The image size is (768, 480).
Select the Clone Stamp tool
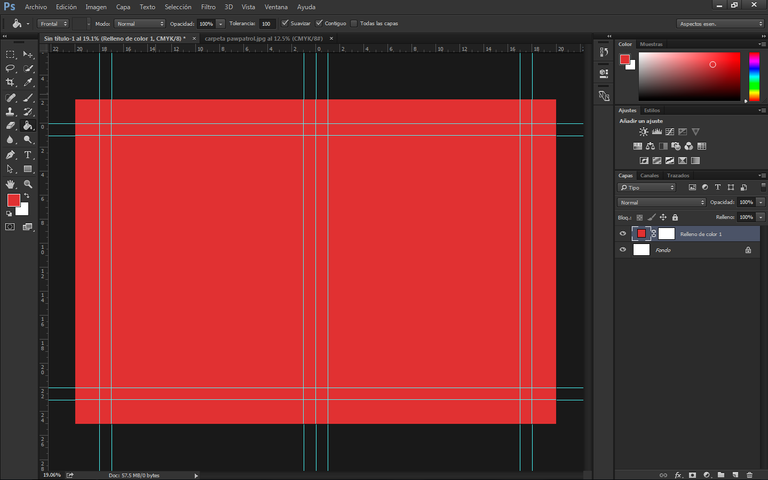[10, 112]
